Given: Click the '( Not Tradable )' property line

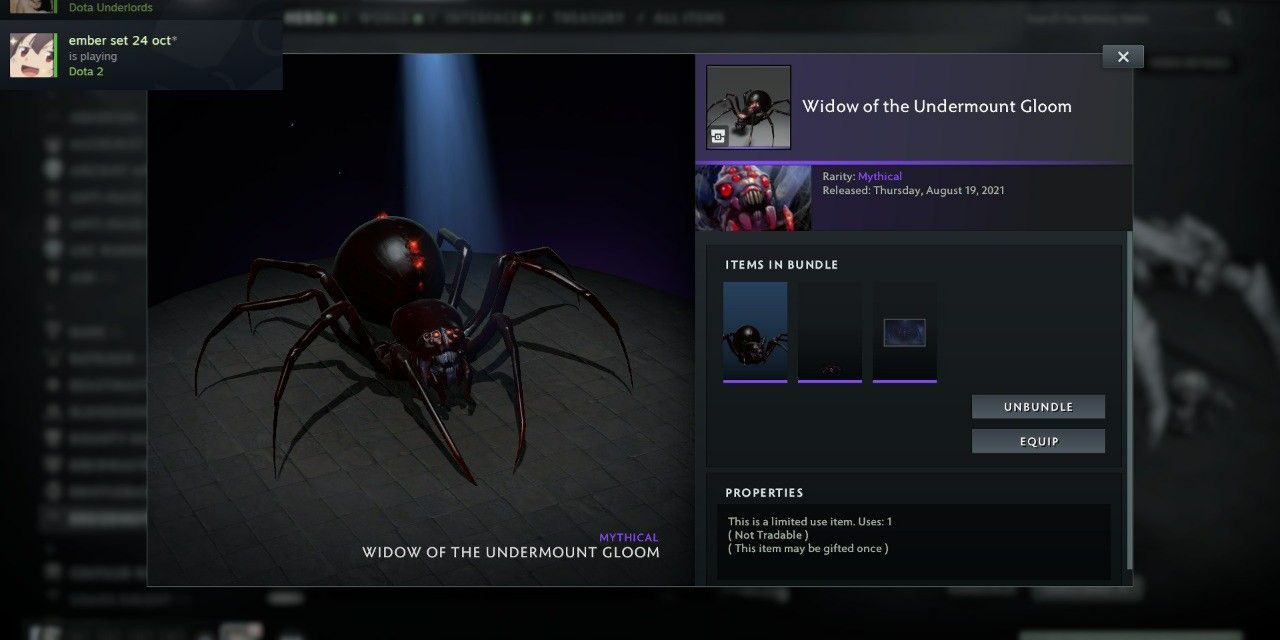Looking at the screenshot, I should point(768,535).
